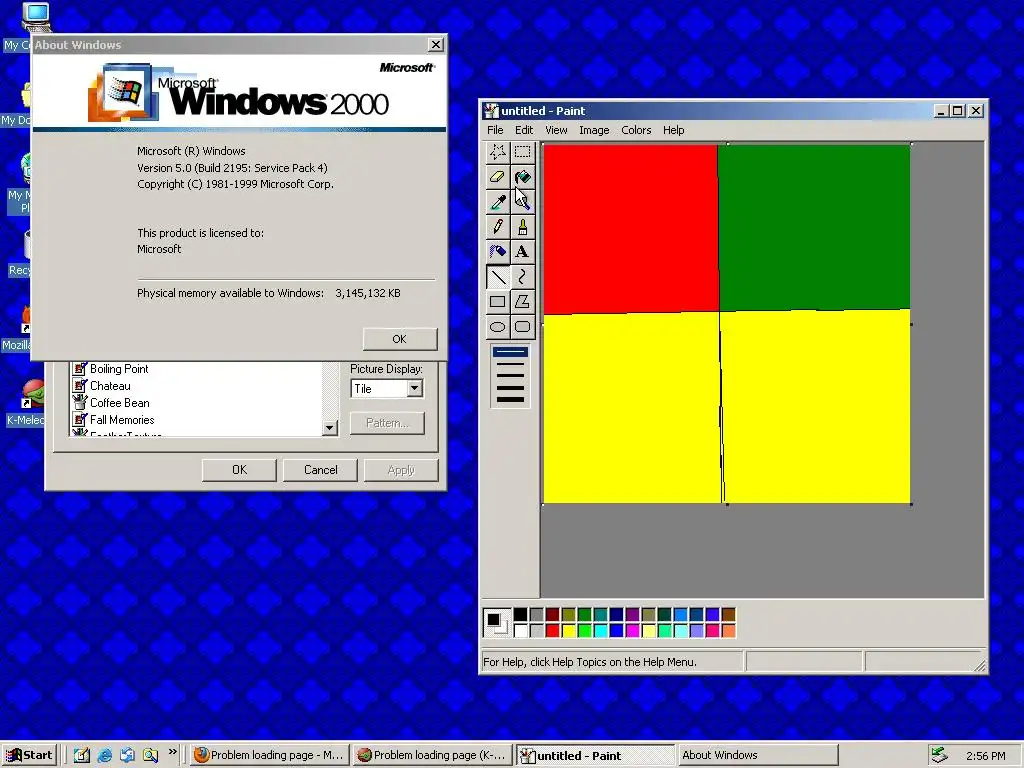Viewport: 1024px width, 768px height.
Task: Click the red quadrant on Paint canvas
Action: coord(630,229)
